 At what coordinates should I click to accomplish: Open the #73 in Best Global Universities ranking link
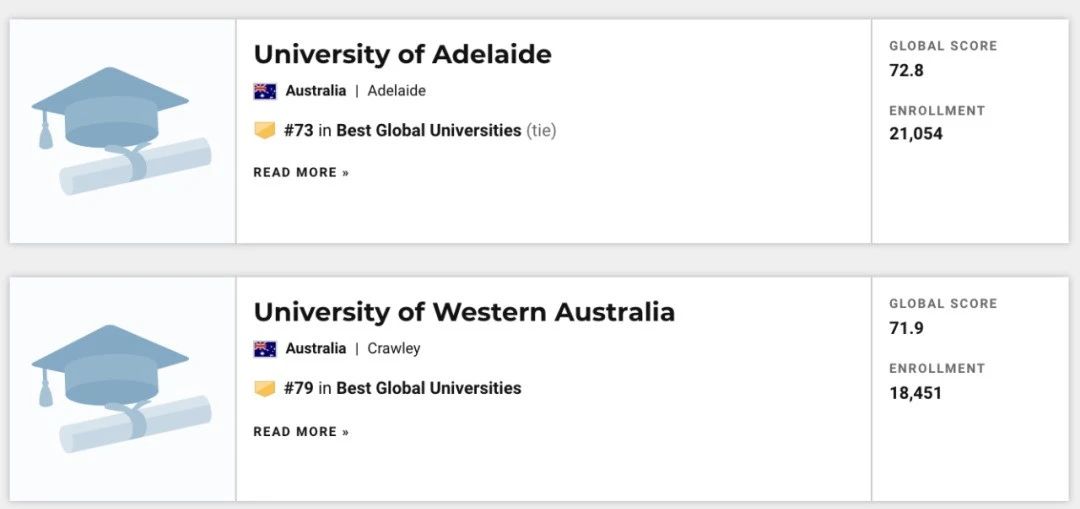click(x=402, y=130)
